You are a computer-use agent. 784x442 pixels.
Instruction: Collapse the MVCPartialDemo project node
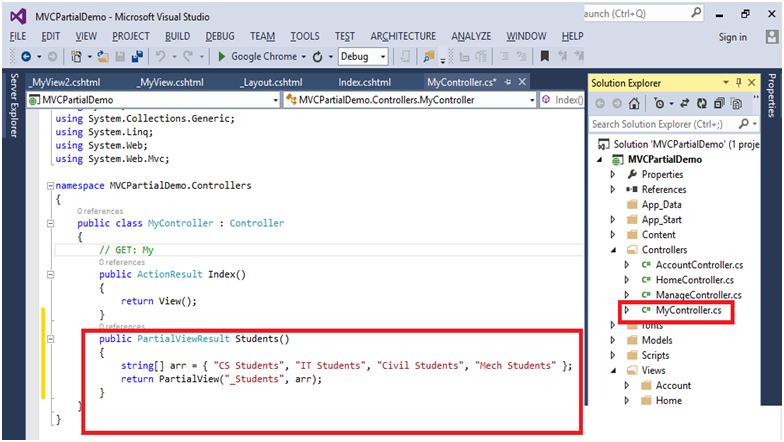600,160
